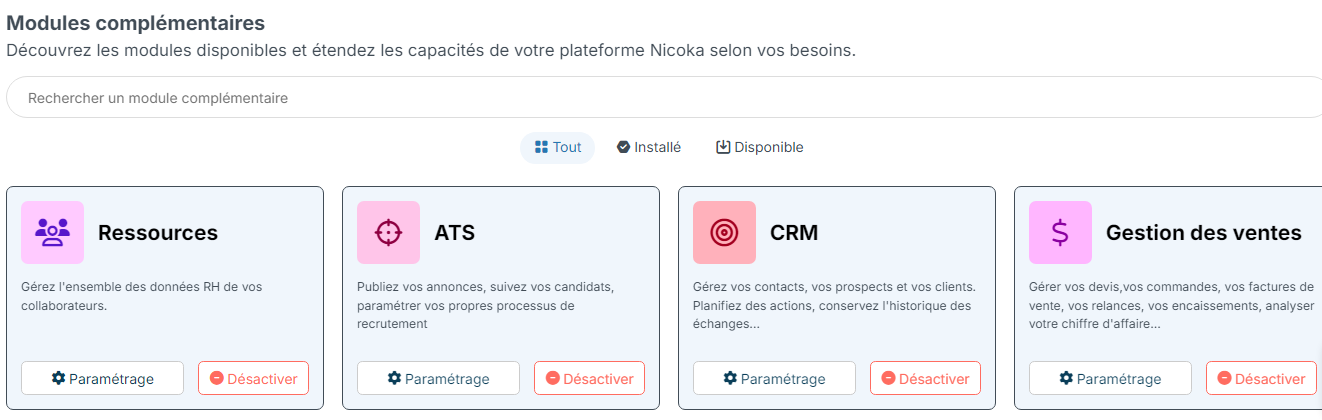Click the Ressources module people icon
Image resolution: width=1322 pixels, height=420 pixels.
tap(52, 232)
